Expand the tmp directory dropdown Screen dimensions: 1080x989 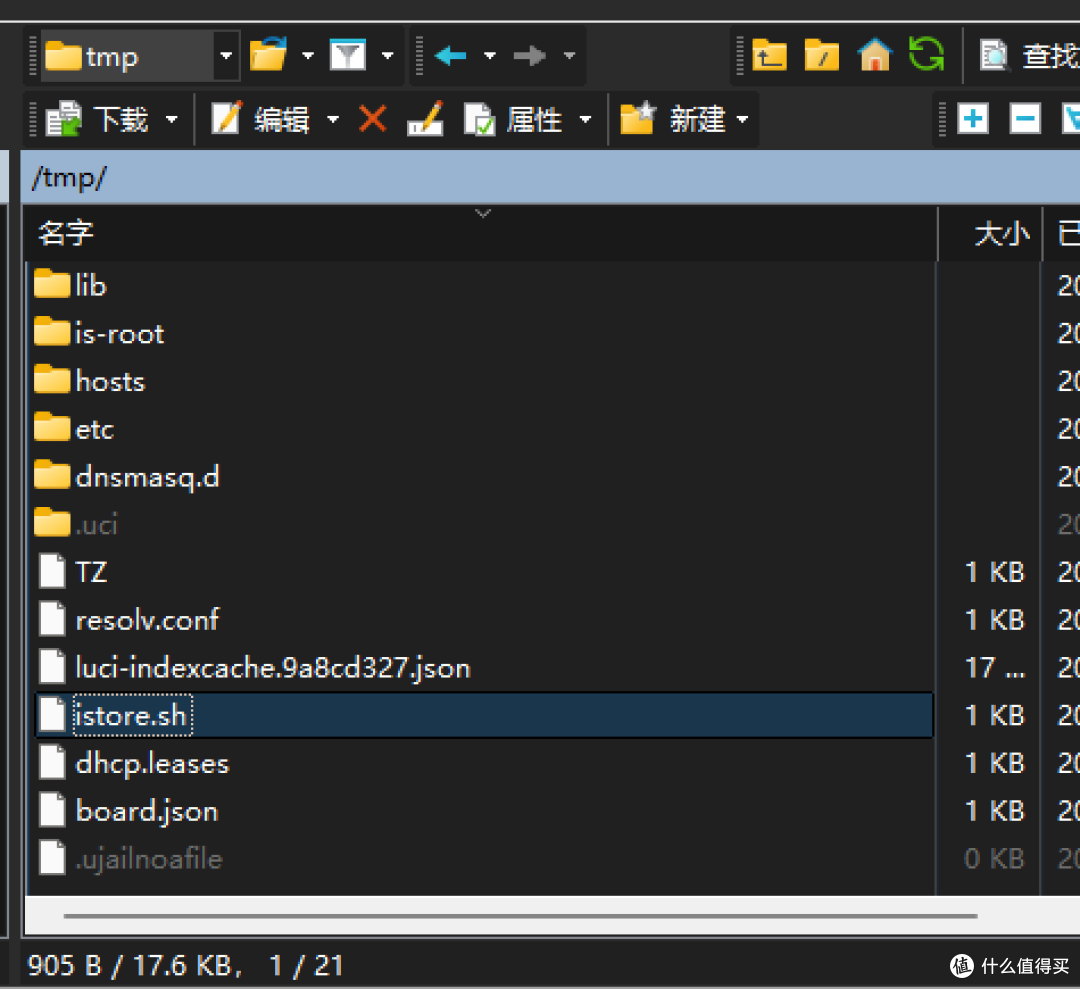pos(227,57)
